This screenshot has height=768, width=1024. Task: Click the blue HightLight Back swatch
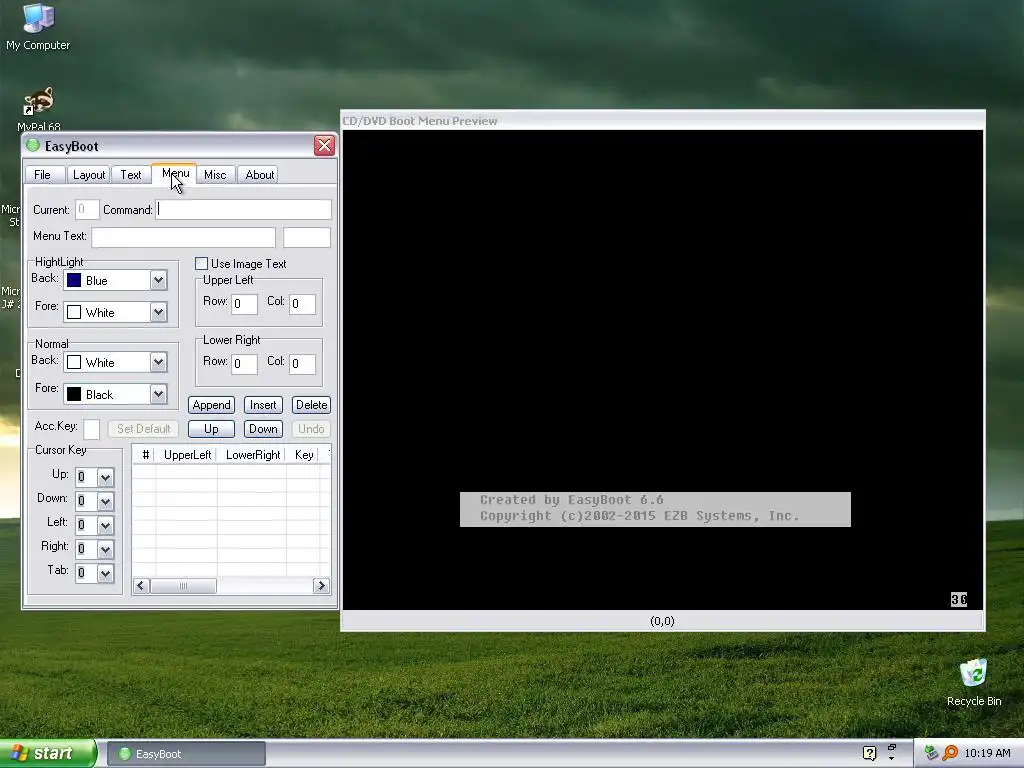click(74, 280)
